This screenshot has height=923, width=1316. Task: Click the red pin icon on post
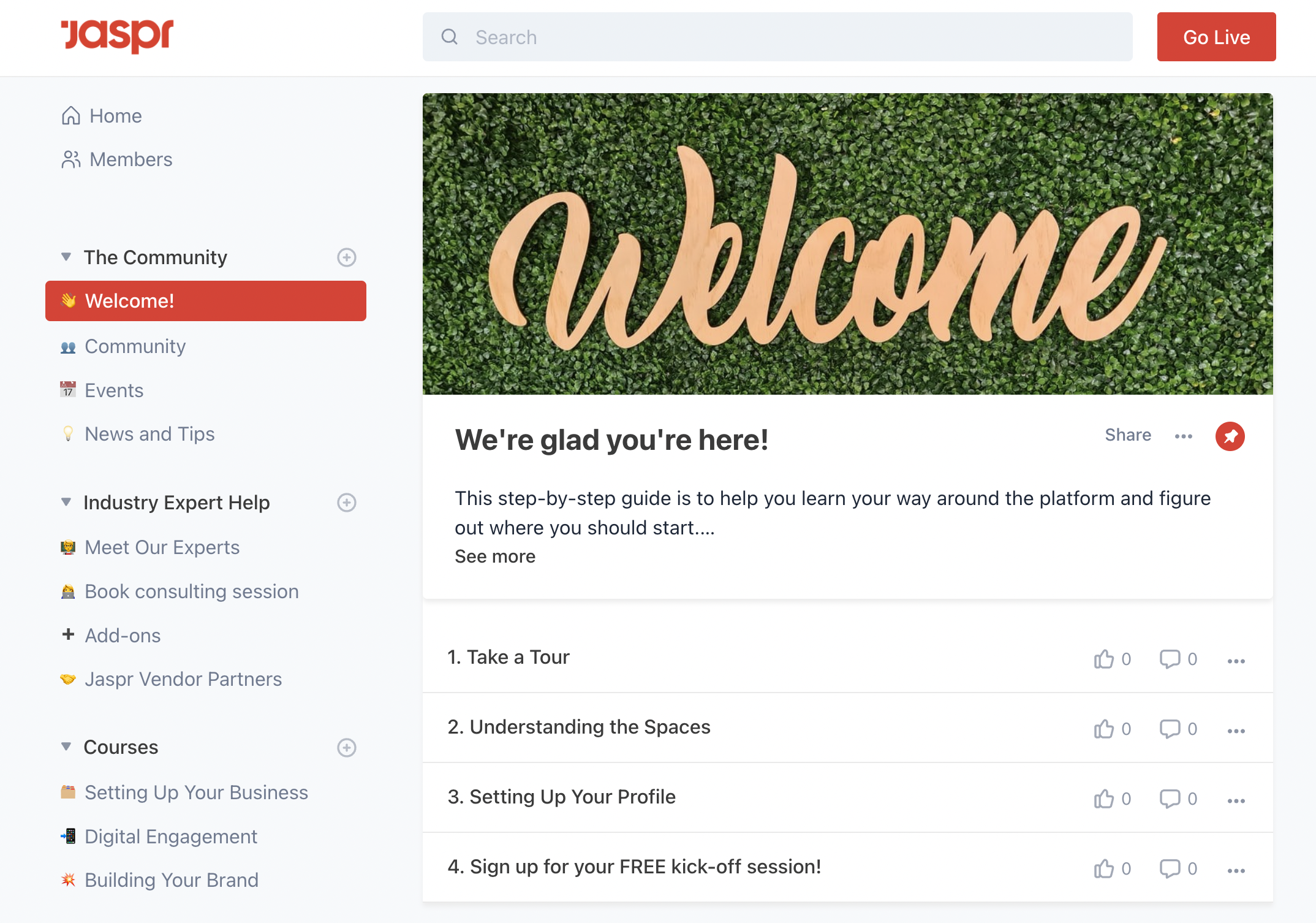click(x=1230, y=436)
